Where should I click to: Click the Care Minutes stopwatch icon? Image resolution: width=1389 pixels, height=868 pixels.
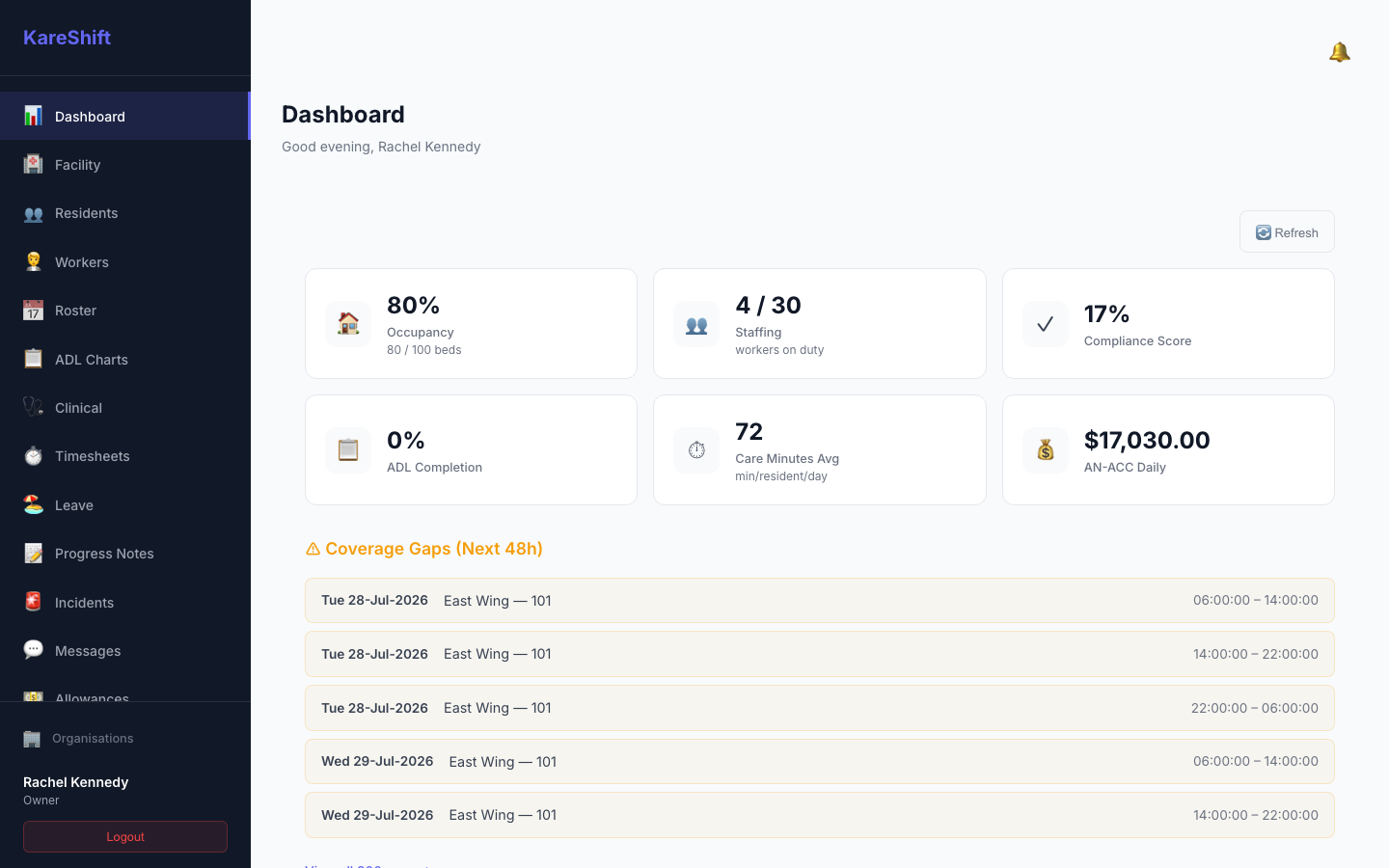pyautogui.click(x=696, y=450)
